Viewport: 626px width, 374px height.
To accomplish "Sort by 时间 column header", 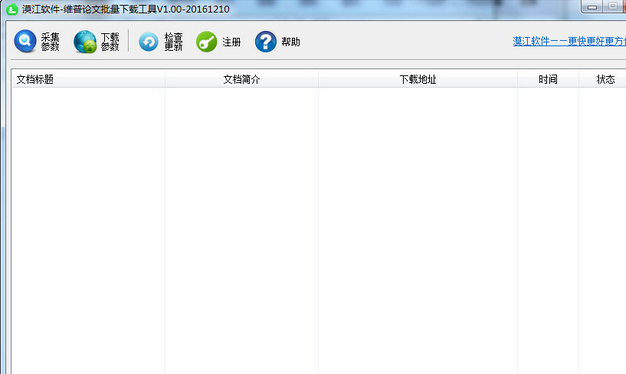I will [x=548, y=79].
